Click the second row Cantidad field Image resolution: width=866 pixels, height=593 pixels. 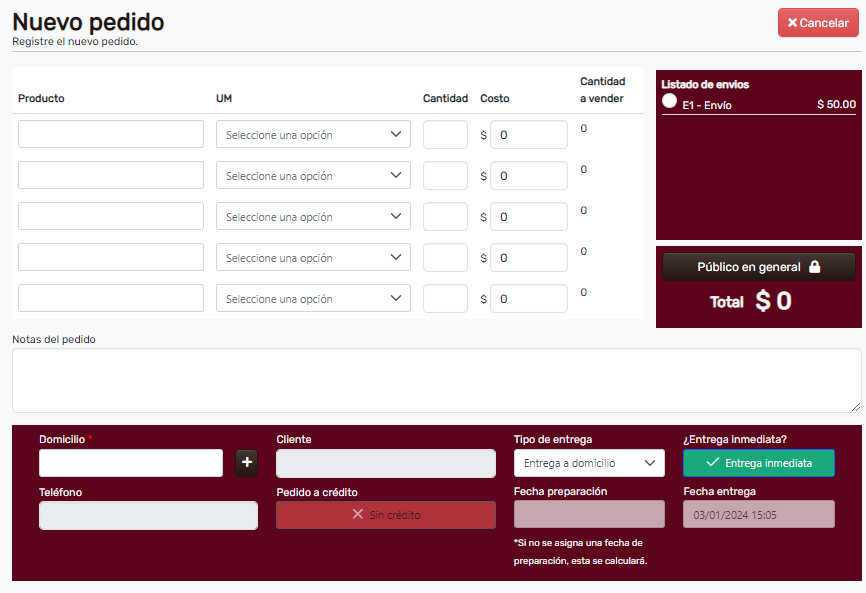[x=445, y=175]
